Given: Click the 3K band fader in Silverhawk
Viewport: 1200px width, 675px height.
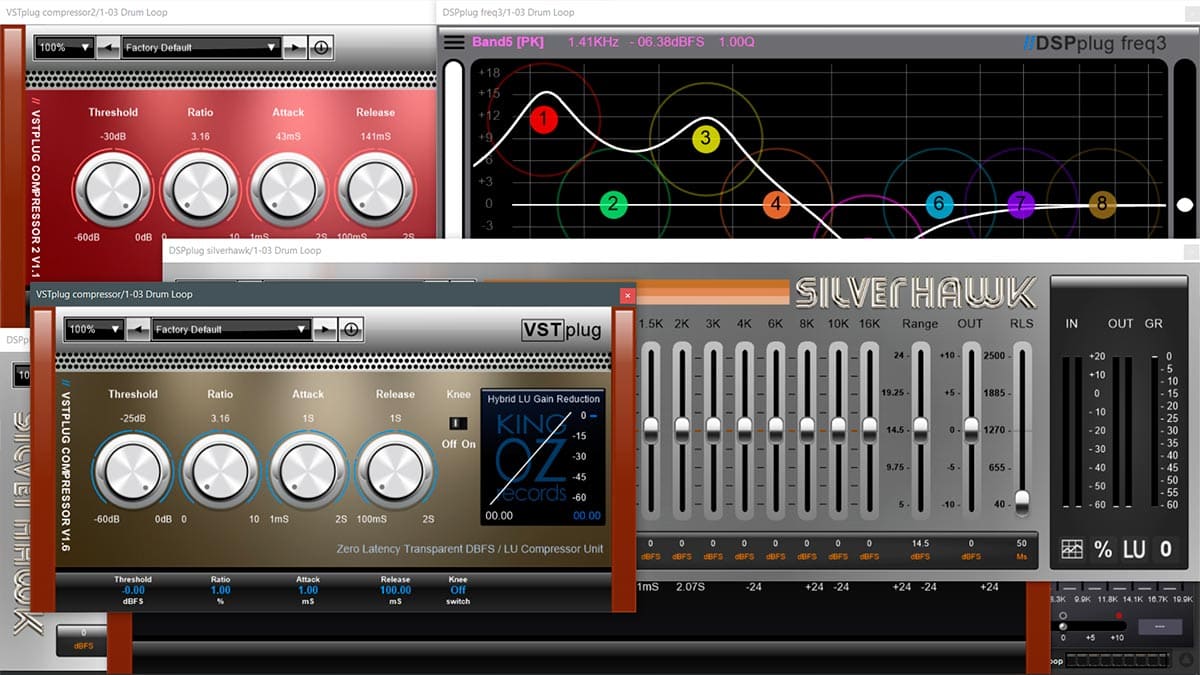Looking at the screenshot, I should pos(713,428).
